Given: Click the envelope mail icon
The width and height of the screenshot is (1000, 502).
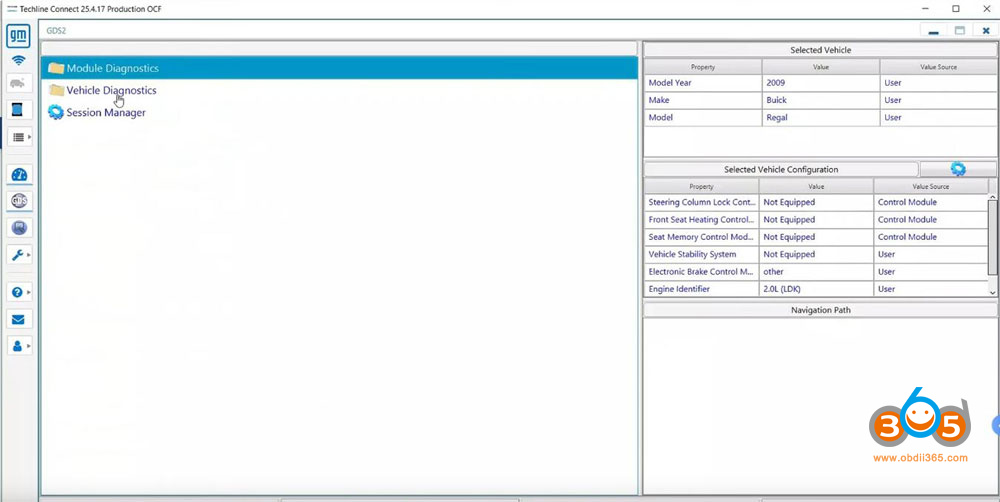Looking at the screenshot, I should (19, 319).
